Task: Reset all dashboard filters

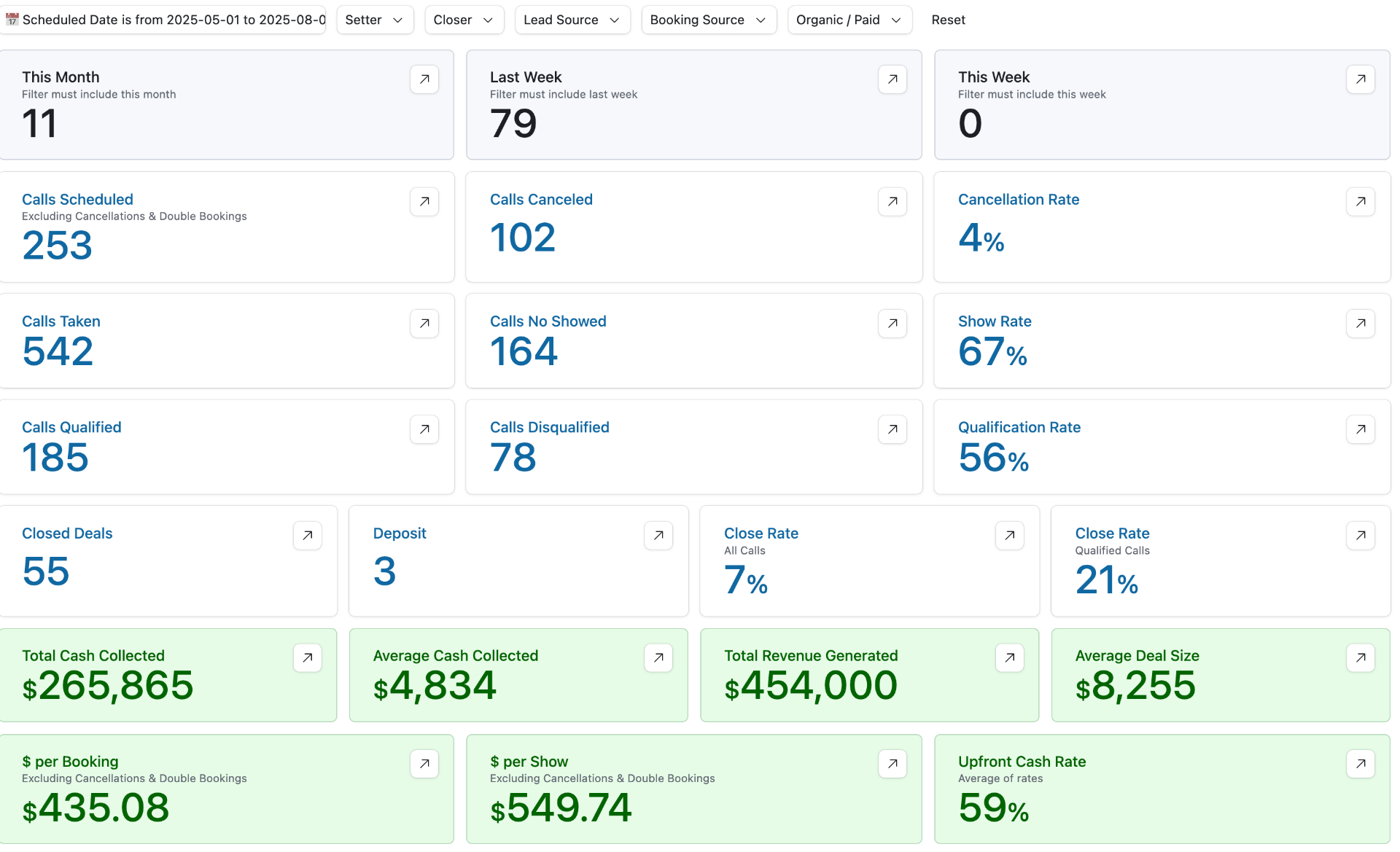Action: (948, 20)
